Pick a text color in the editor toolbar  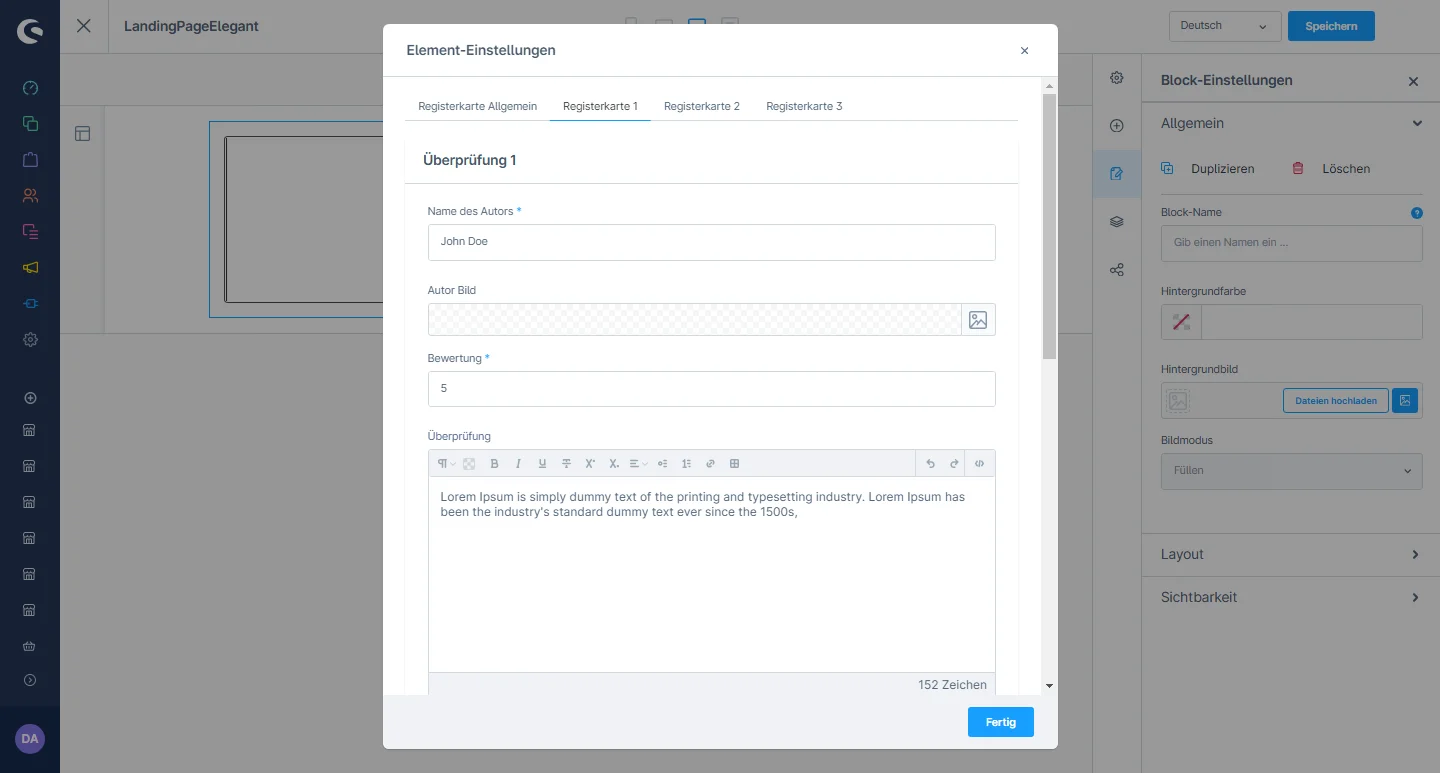(x=469, y=464)
